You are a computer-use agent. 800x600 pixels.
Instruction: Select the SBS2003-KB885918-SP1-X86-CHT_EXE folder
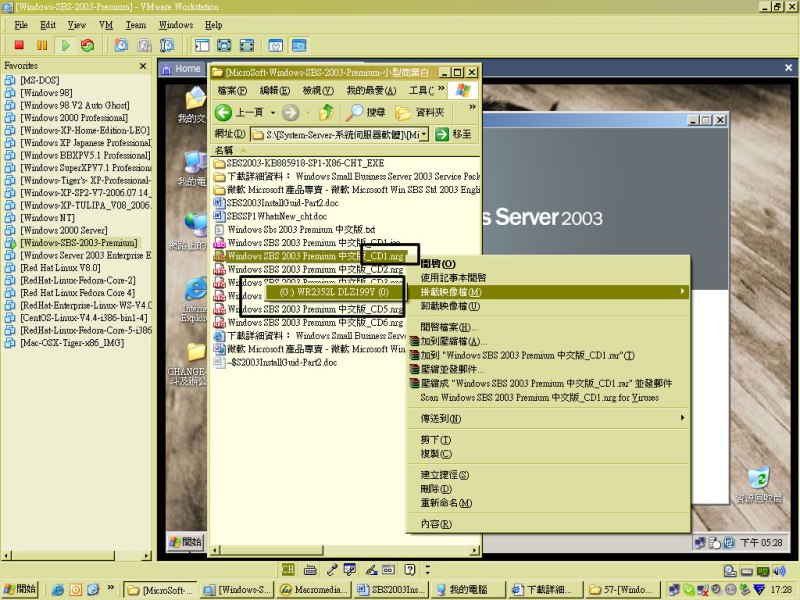pos(305,163)
